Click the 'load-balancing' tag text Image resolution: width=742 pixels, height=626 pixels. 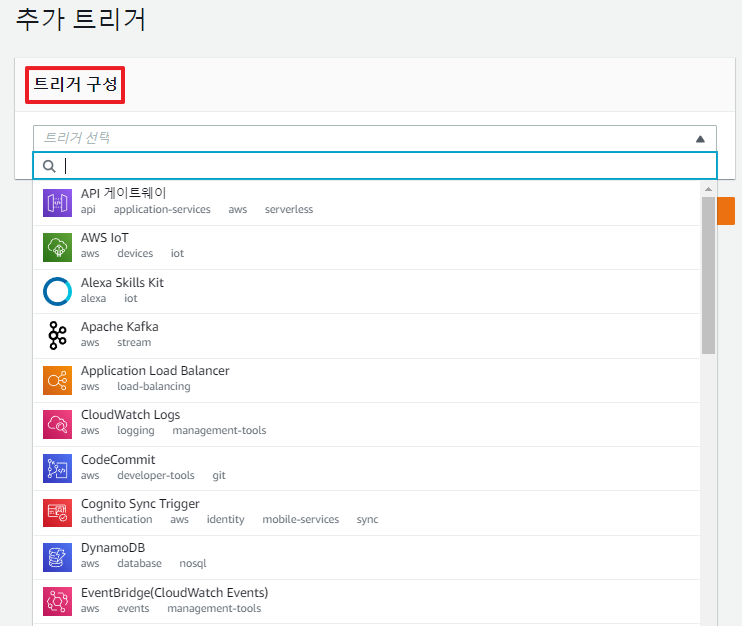[x=154, y=387]
